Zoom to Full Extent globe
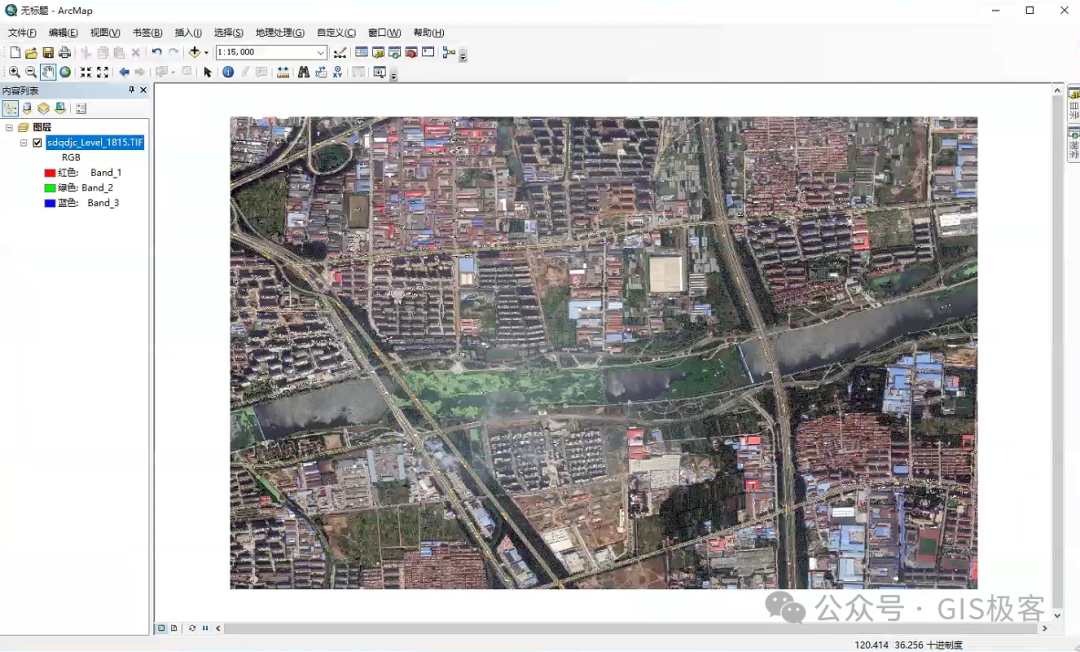Image resolution: width=1080 pixels, height=652 pixels. point(65,72)
